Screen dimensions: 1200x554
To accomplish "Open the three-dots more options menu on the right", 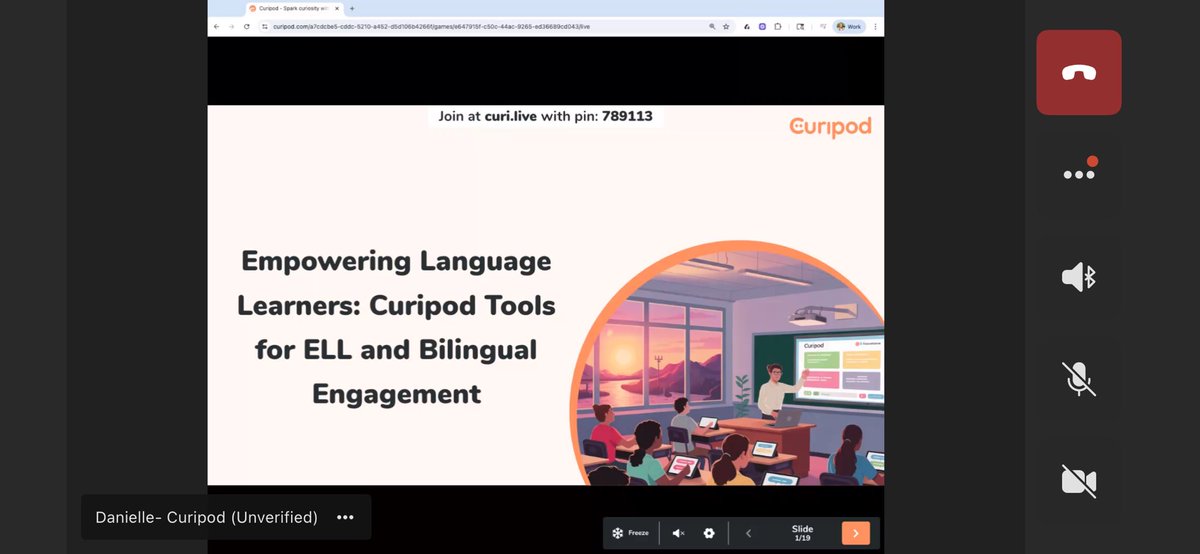I will click(1079, 173).
